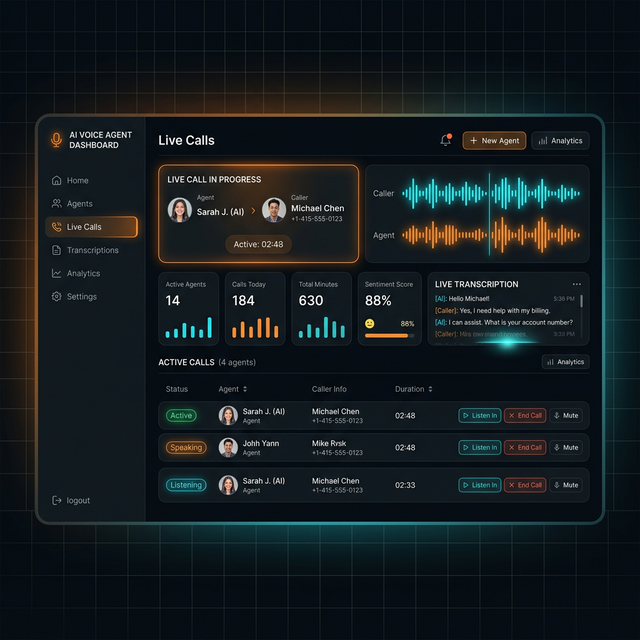Image resolution: width=640 pixels, height=640 pixels.
Task: Listen In on Johh Yann's call
Action: coord(480,447)
